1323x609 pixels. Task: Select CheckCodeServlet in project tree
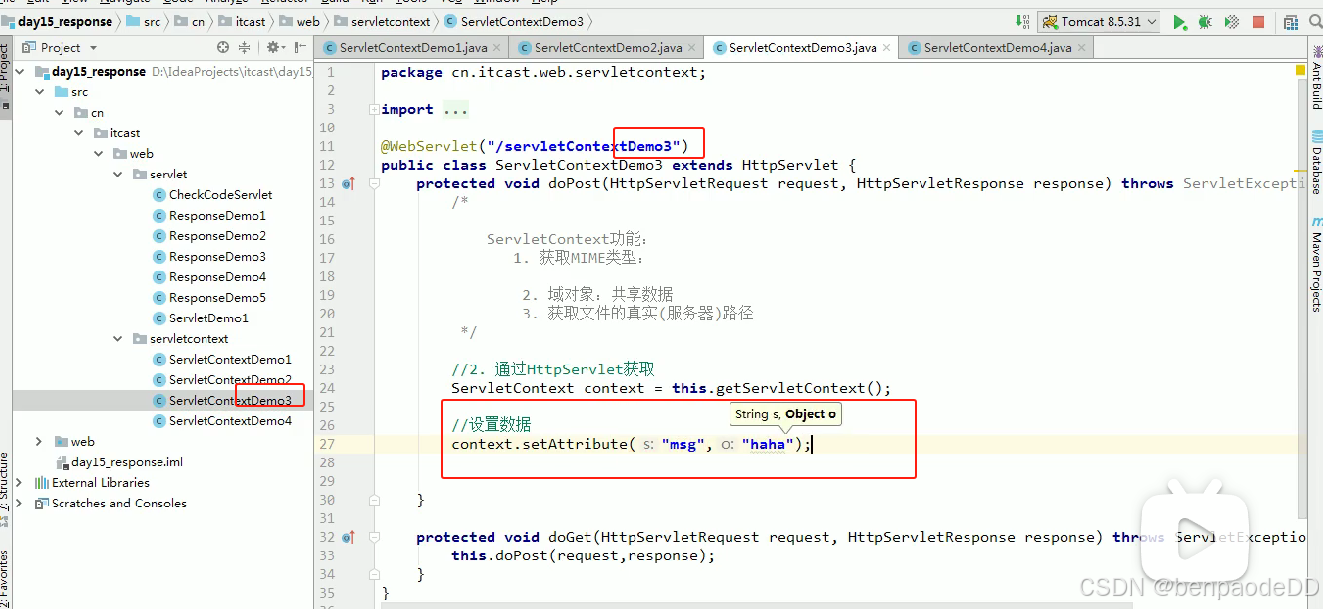pos(212,195)
